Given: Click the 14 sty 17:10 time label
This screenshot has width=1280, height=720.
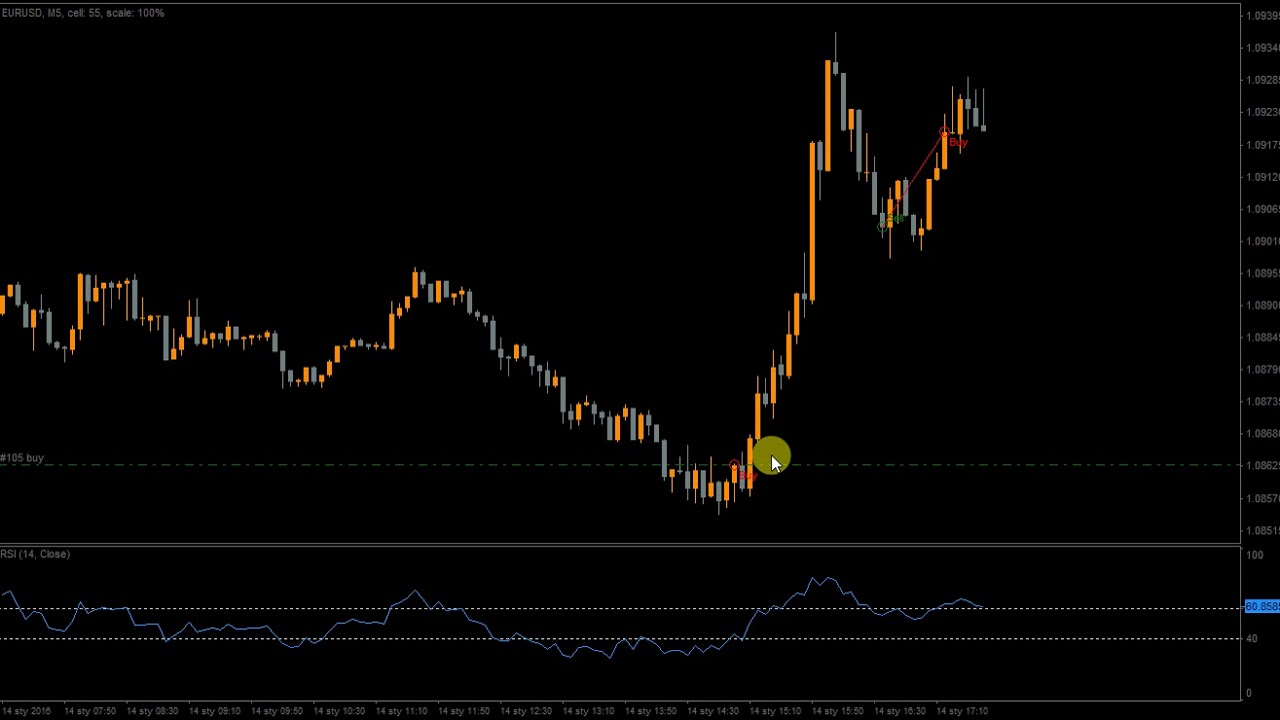Looking at the screenshot, I should (962, 711).
